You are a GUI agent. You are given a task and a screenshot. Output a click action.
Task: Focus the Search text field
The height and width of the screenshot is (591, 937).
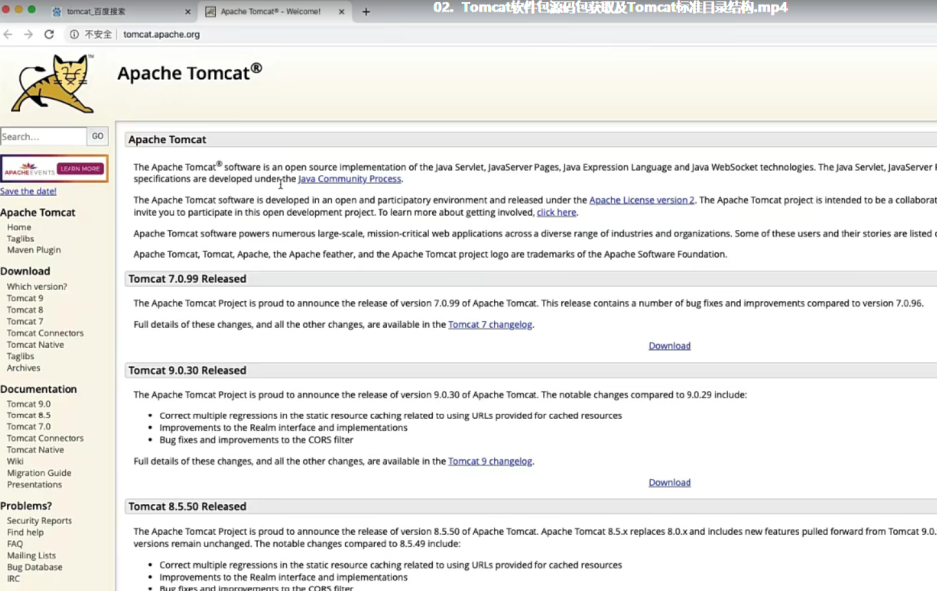click(43, 137)
